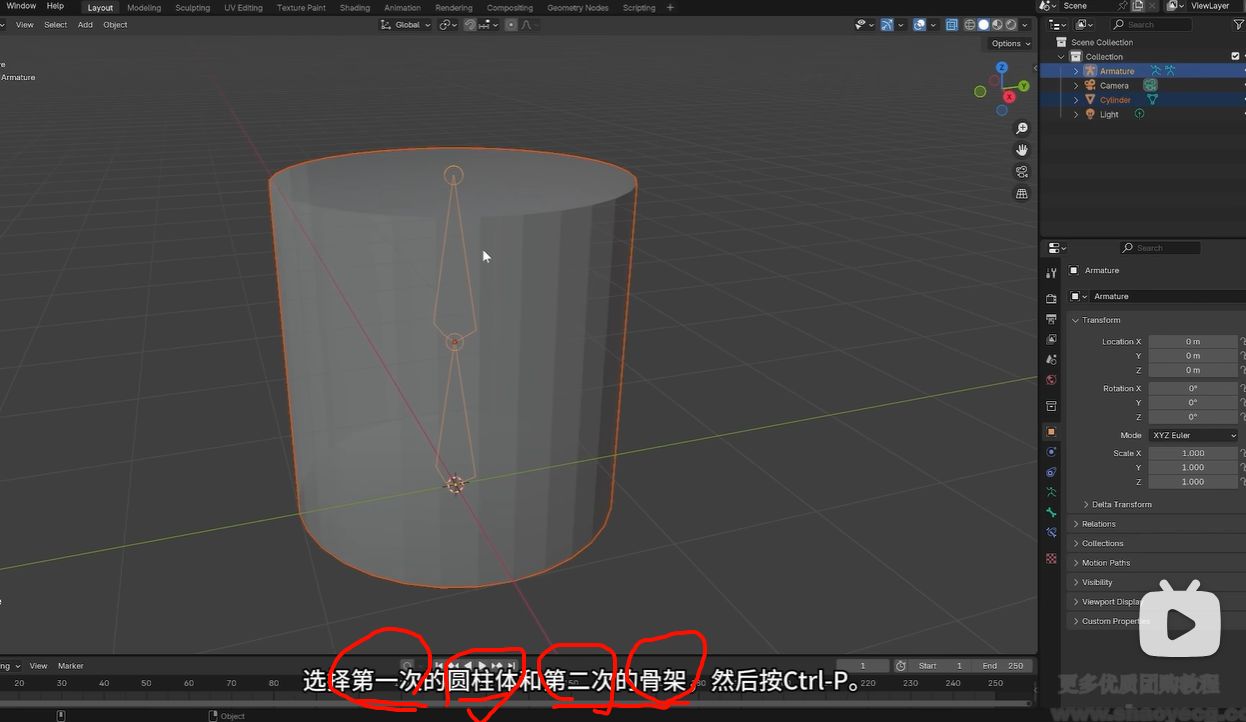Image resolution: width=1246 pixels, height=722 pixels.
Task: Open the Shading workspace tab
Action: tap(355, 8)
